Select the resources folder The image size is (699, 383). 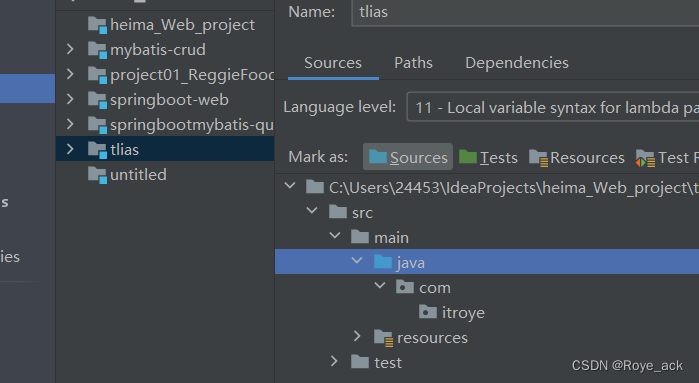tap(432, 338)
